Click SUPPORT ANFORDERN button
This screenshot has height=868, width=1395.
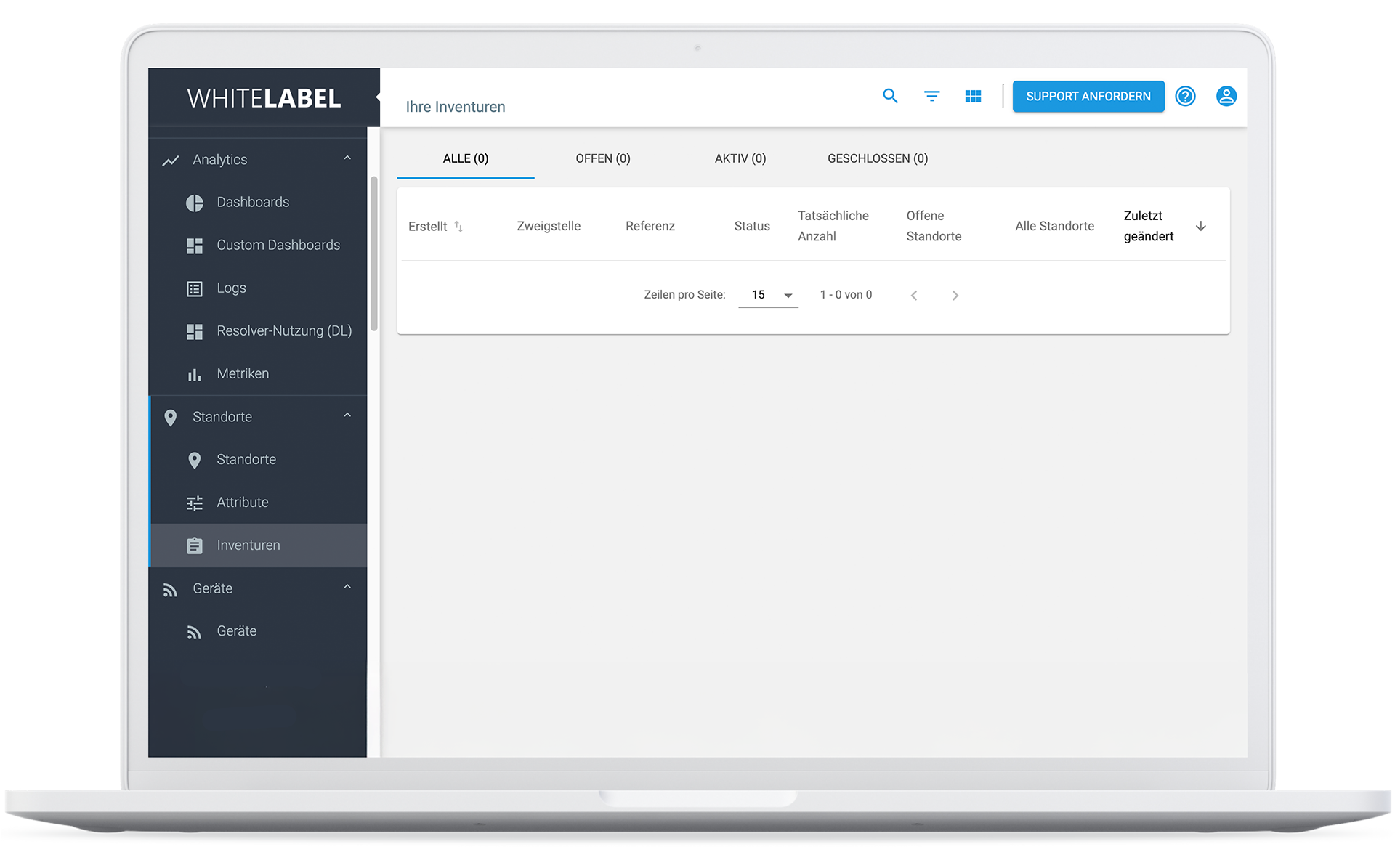pos(1088,96)
